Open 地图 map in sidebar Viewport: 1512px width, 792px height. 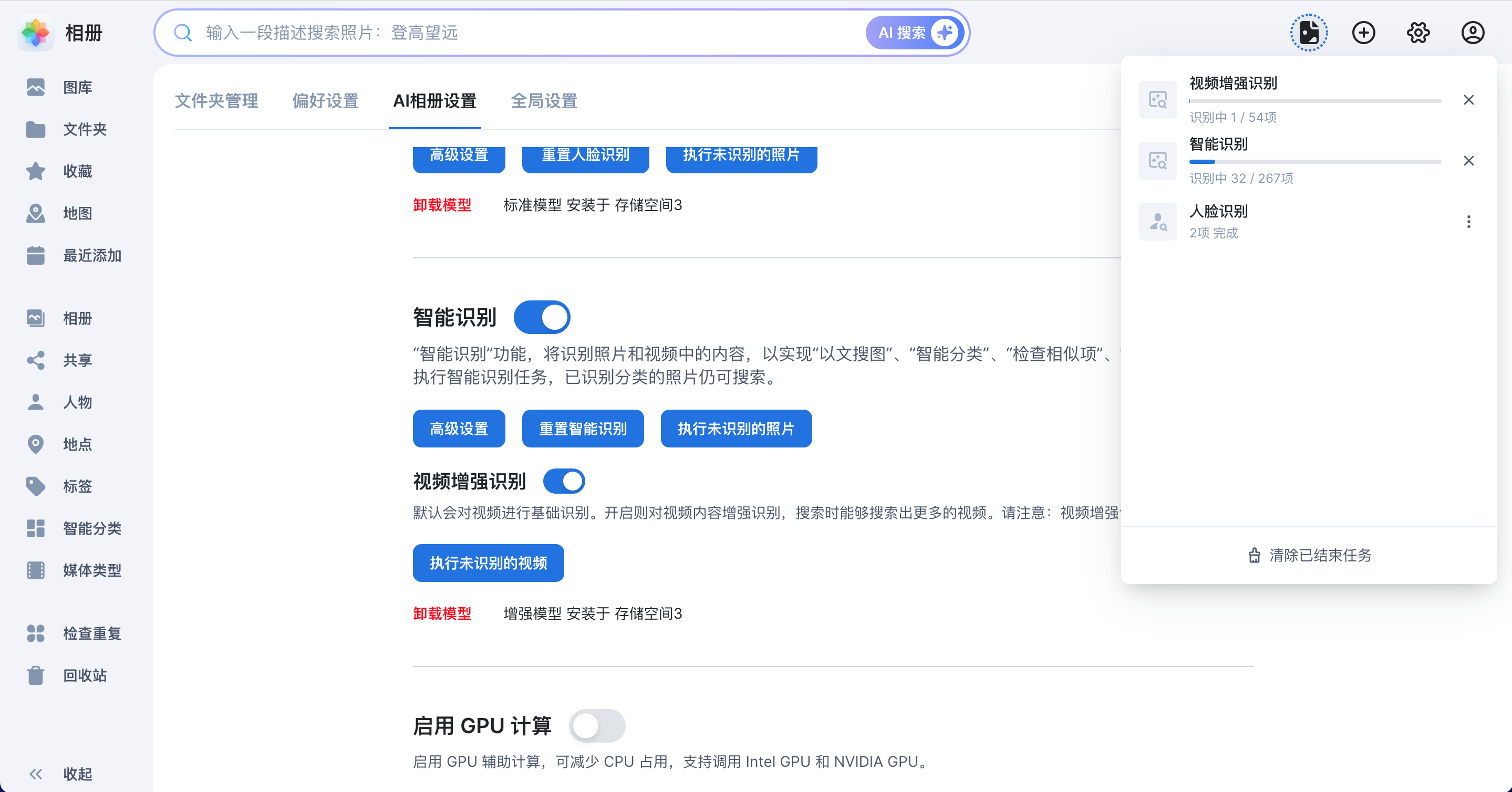pyautogui.click(x=77, y=214)
